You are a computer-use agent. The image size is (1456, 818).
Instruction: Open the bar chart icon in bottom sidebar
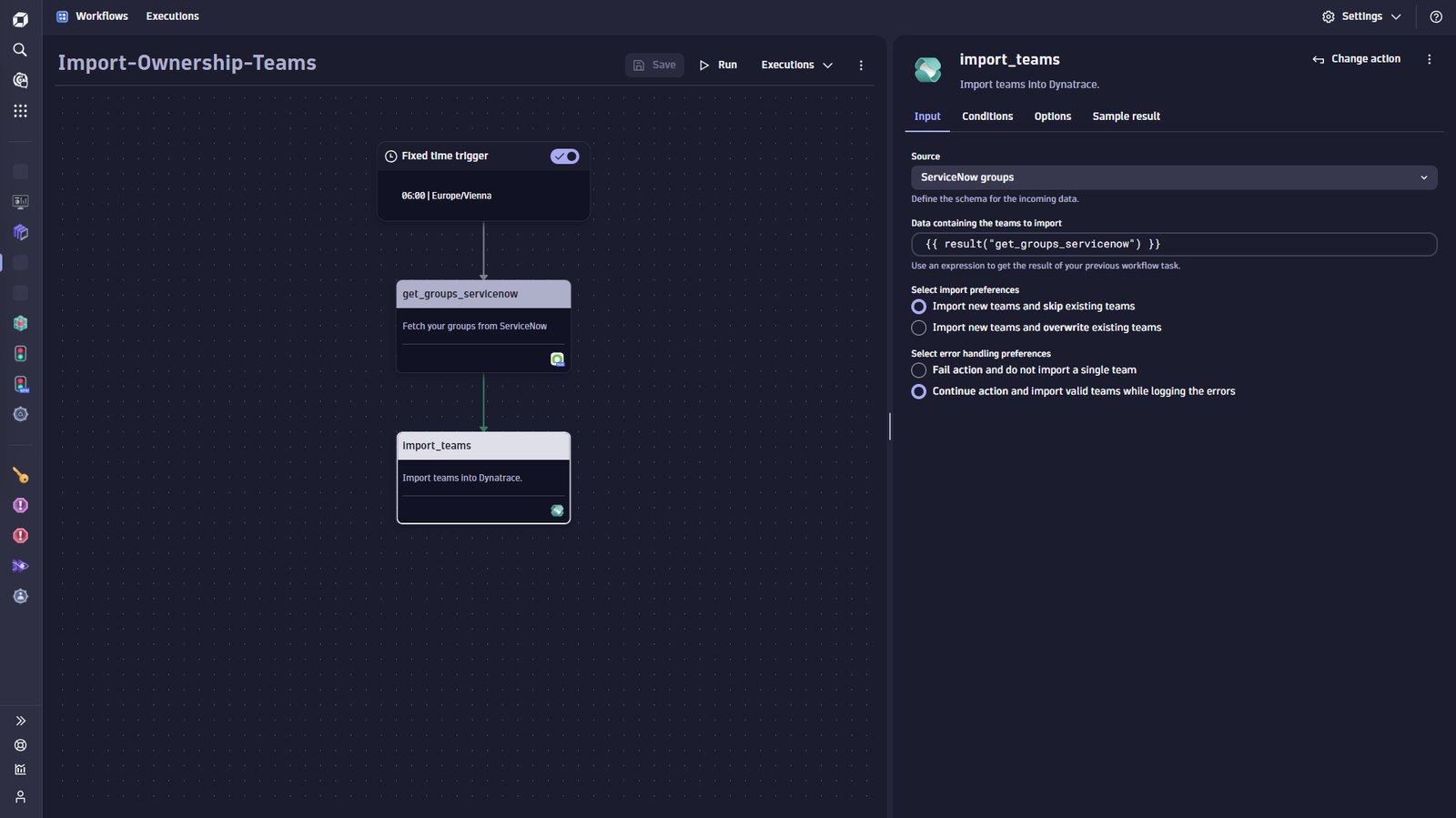[20, 770]
